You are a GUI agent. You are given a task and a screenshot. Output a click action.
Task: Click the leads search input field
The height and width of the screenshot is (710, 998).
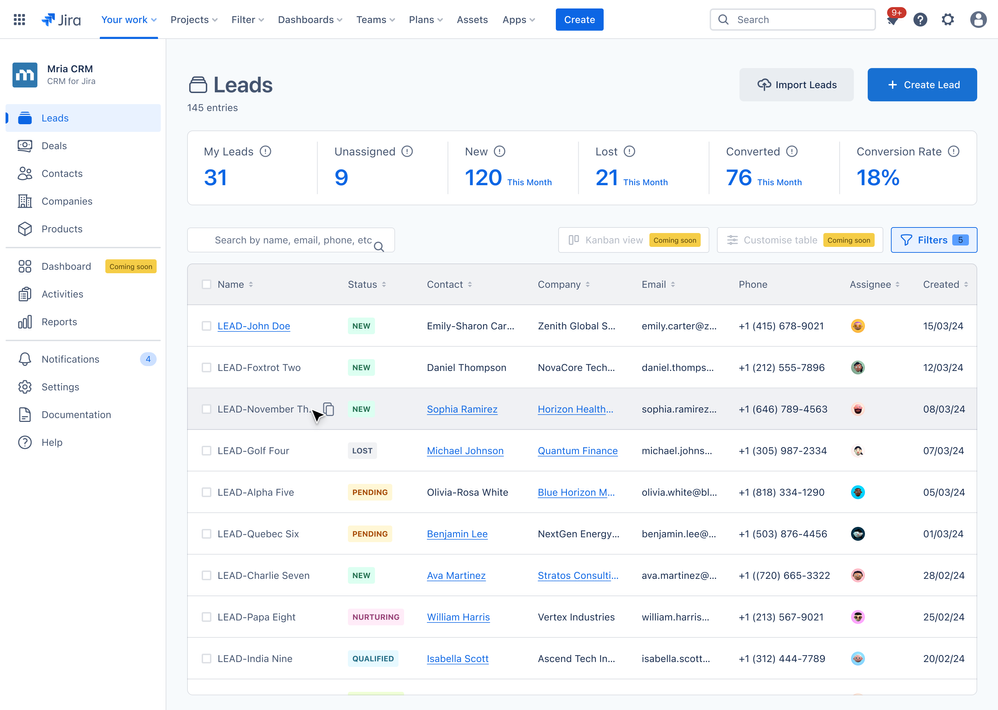click(290, 240)
